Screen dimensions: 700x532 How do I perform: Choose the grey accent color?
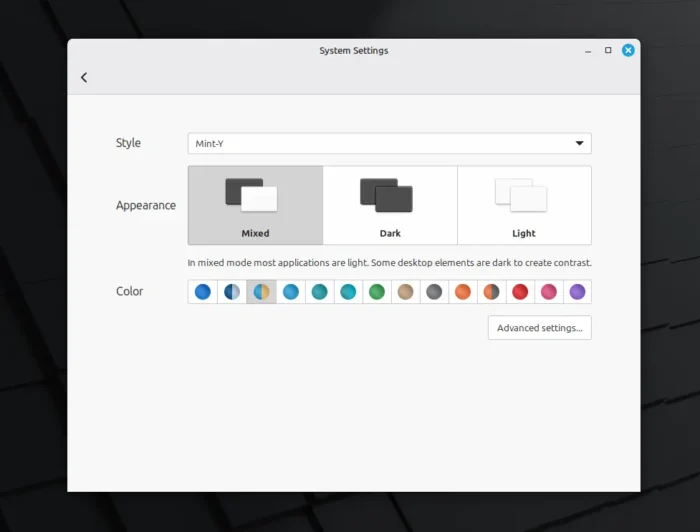click(x=434, y=292)
